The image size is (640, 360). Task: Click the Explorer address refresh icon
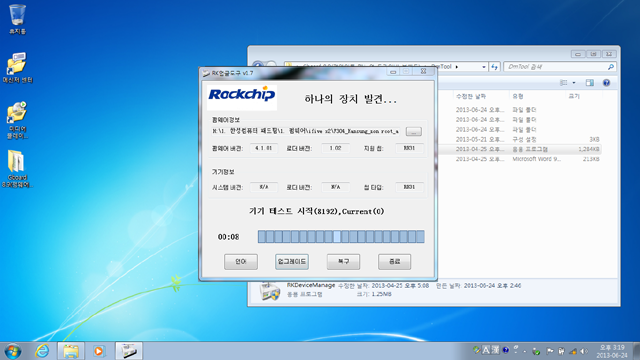point(494,67)
